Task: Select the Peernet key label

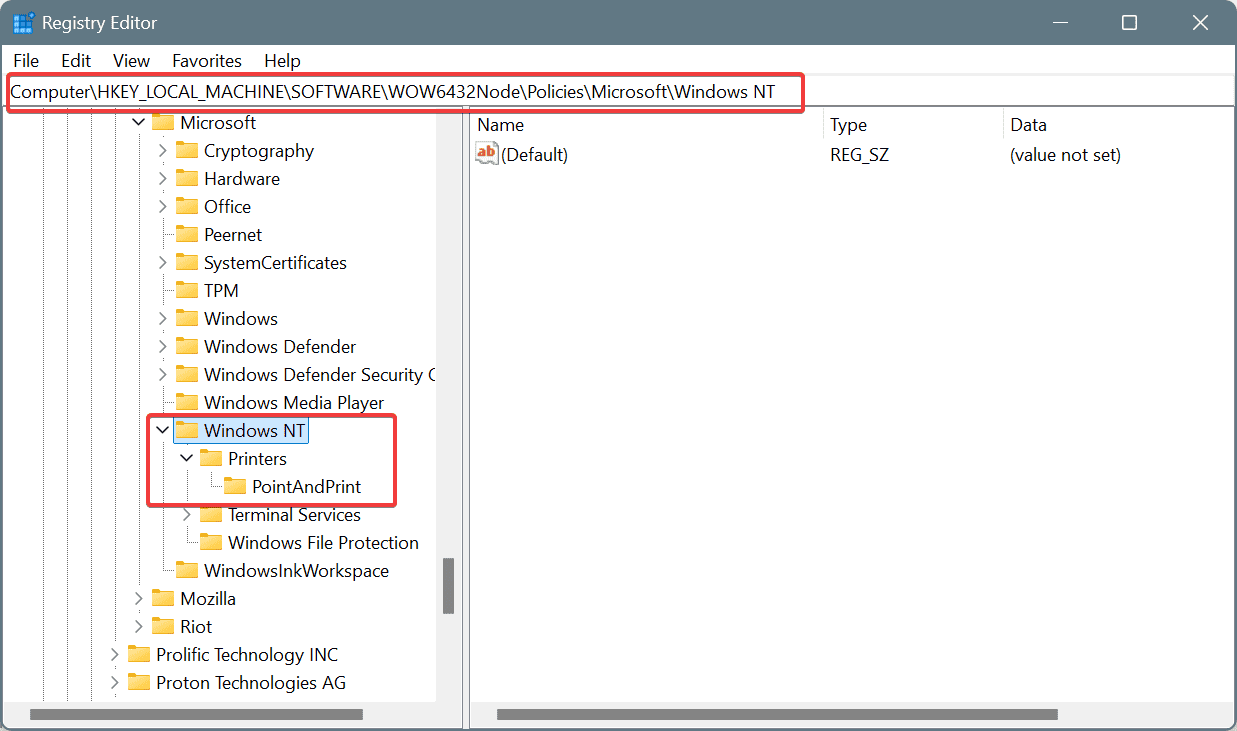Action: click(x=233, y=235)
